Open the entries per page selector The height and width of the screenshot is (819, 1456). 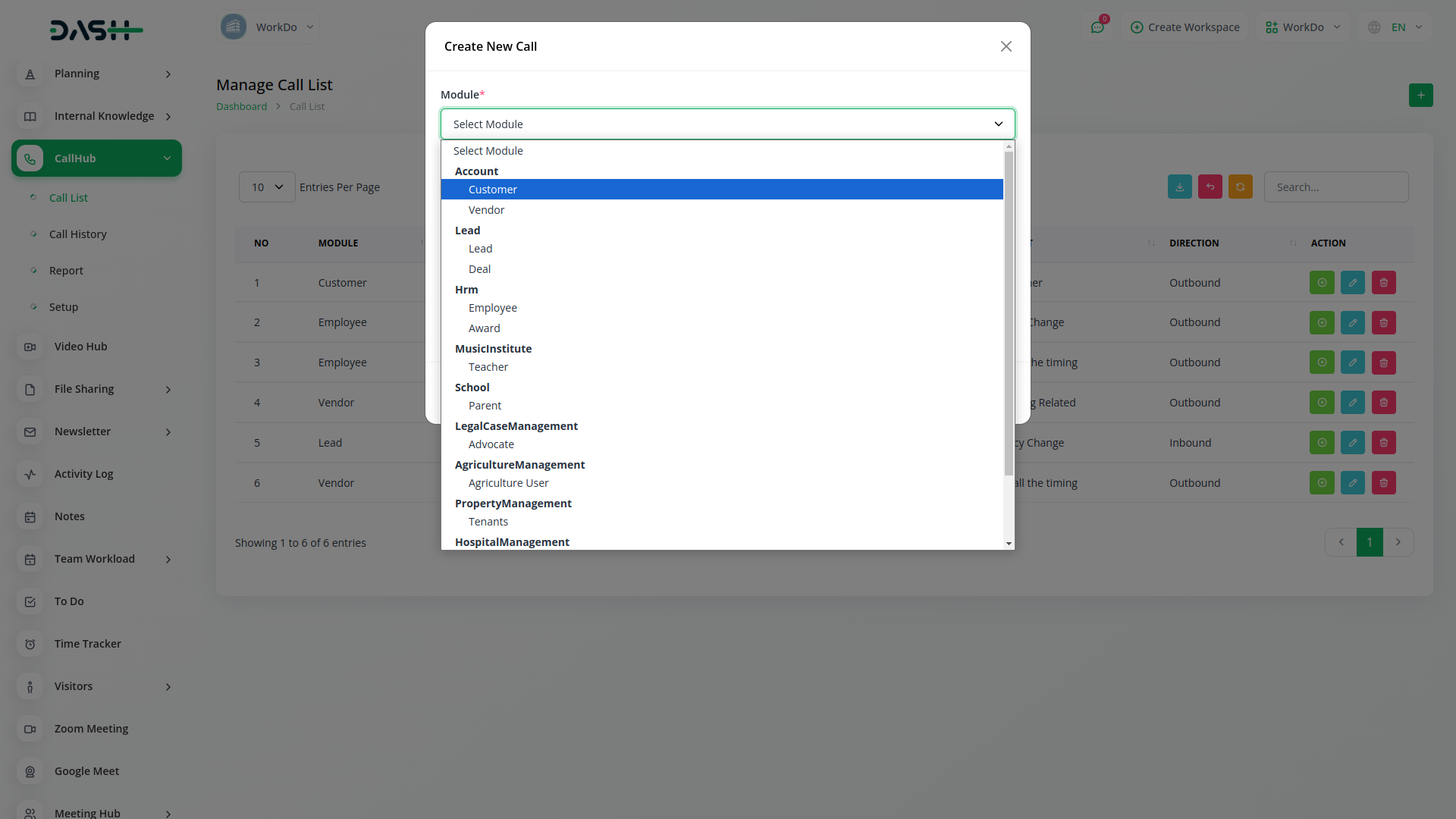click(267, 187)
